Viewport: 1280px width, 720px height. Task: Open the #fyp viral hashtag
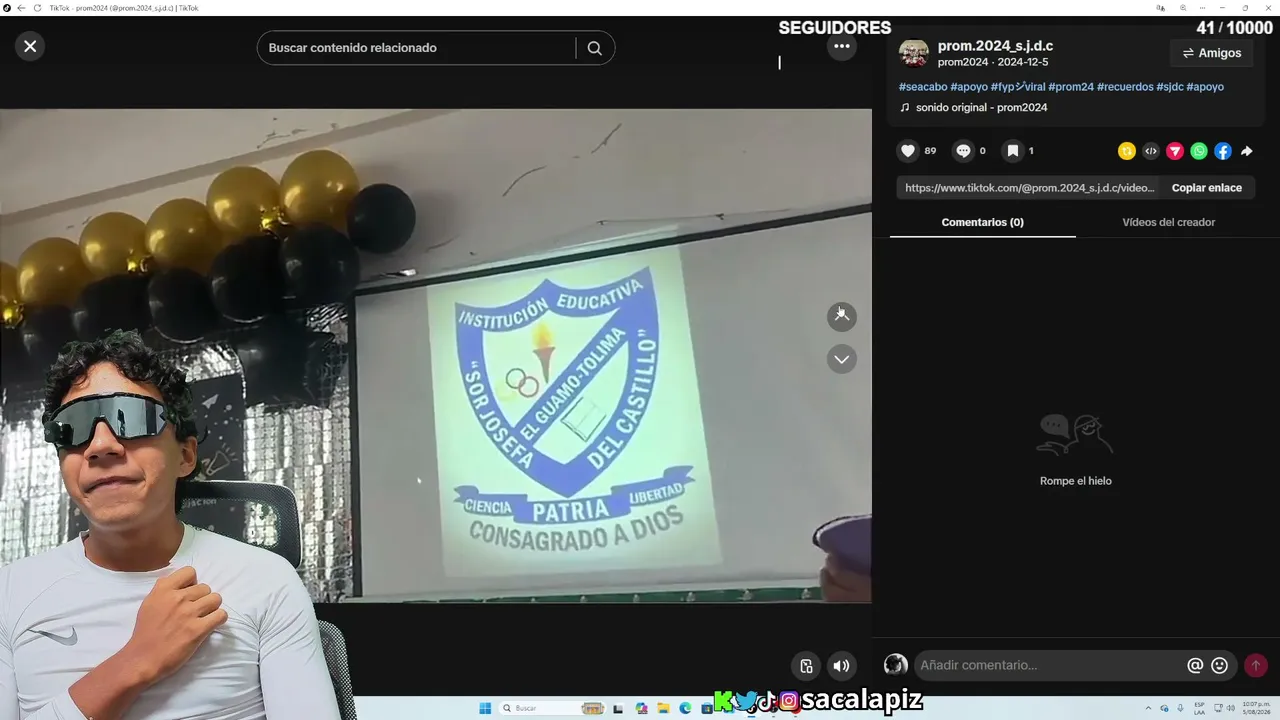pyautogui.click(x=1018, y=87)
